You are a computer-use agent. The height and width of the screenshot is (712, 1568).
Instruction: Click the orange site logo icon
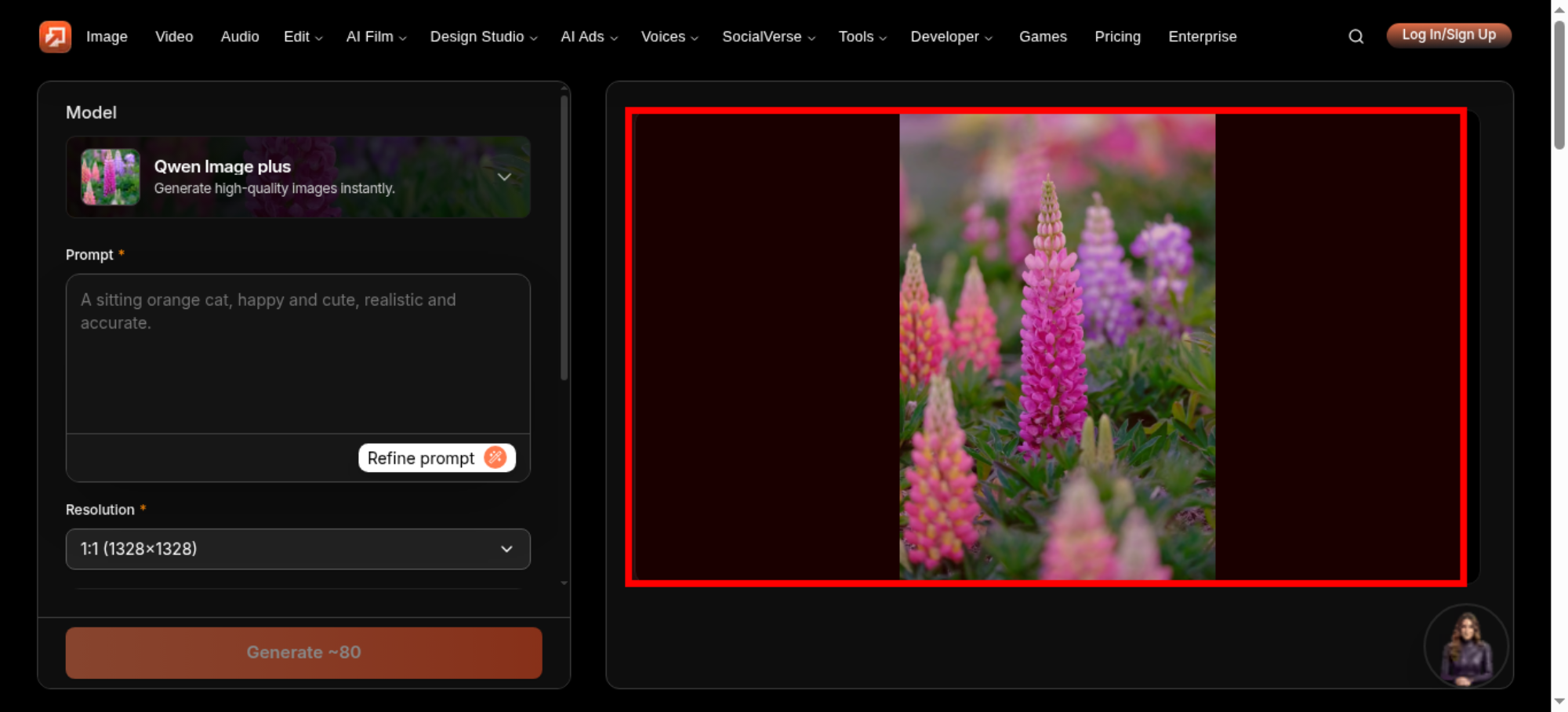coord(55,36)
